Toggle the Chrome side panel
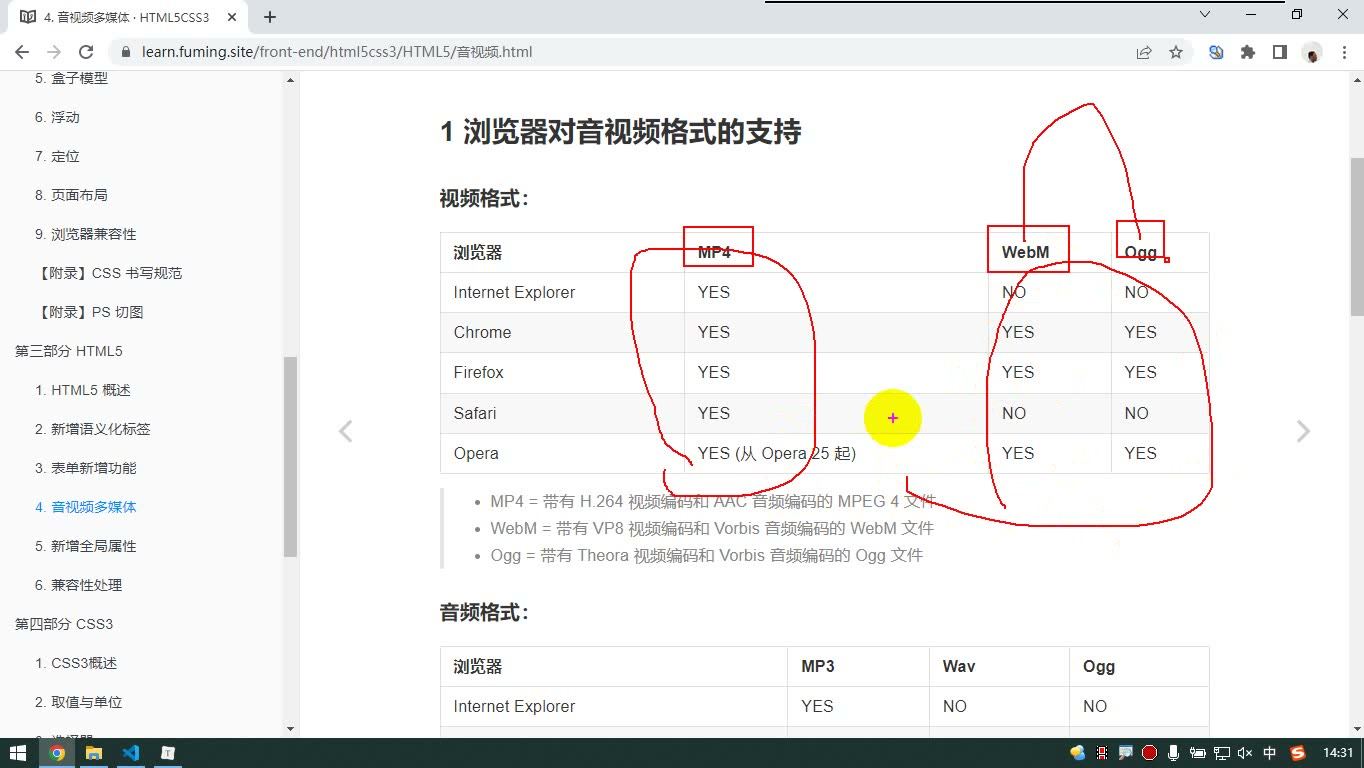Screen dimensions: 1364x768 click(1280, 52)
